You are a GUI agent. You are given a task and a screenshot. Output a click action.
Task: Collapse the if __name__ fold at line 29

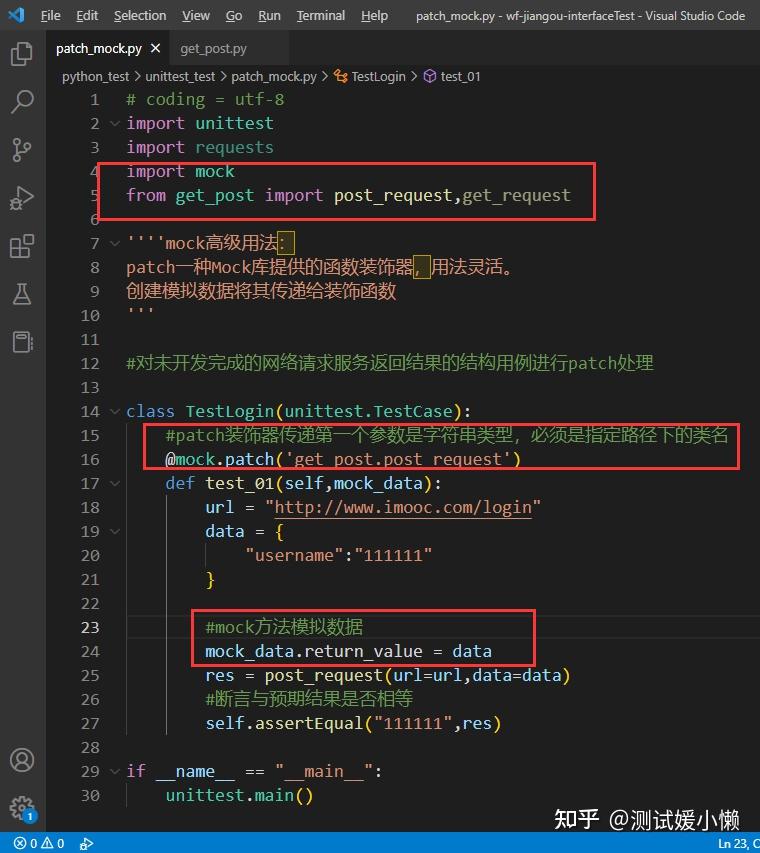click(x=115, y=771)
